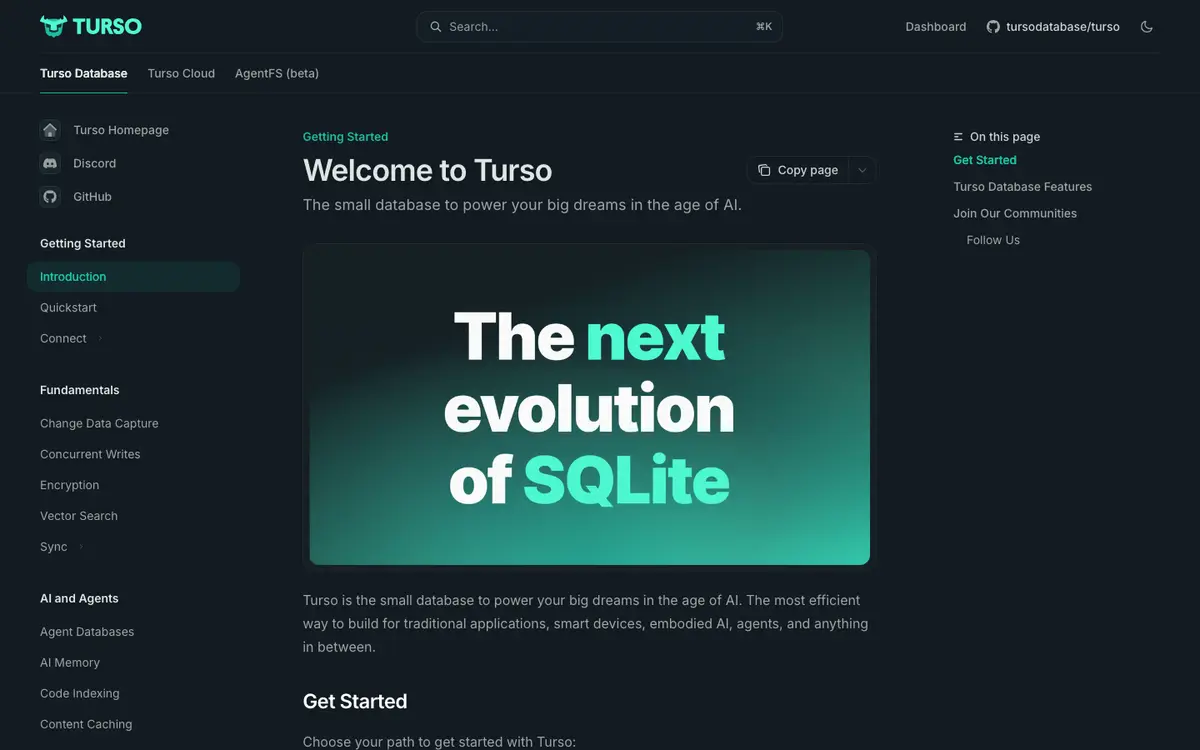Click the Getting Started sidebar section header
This screenshot has height=750, width=1200.
83,244
